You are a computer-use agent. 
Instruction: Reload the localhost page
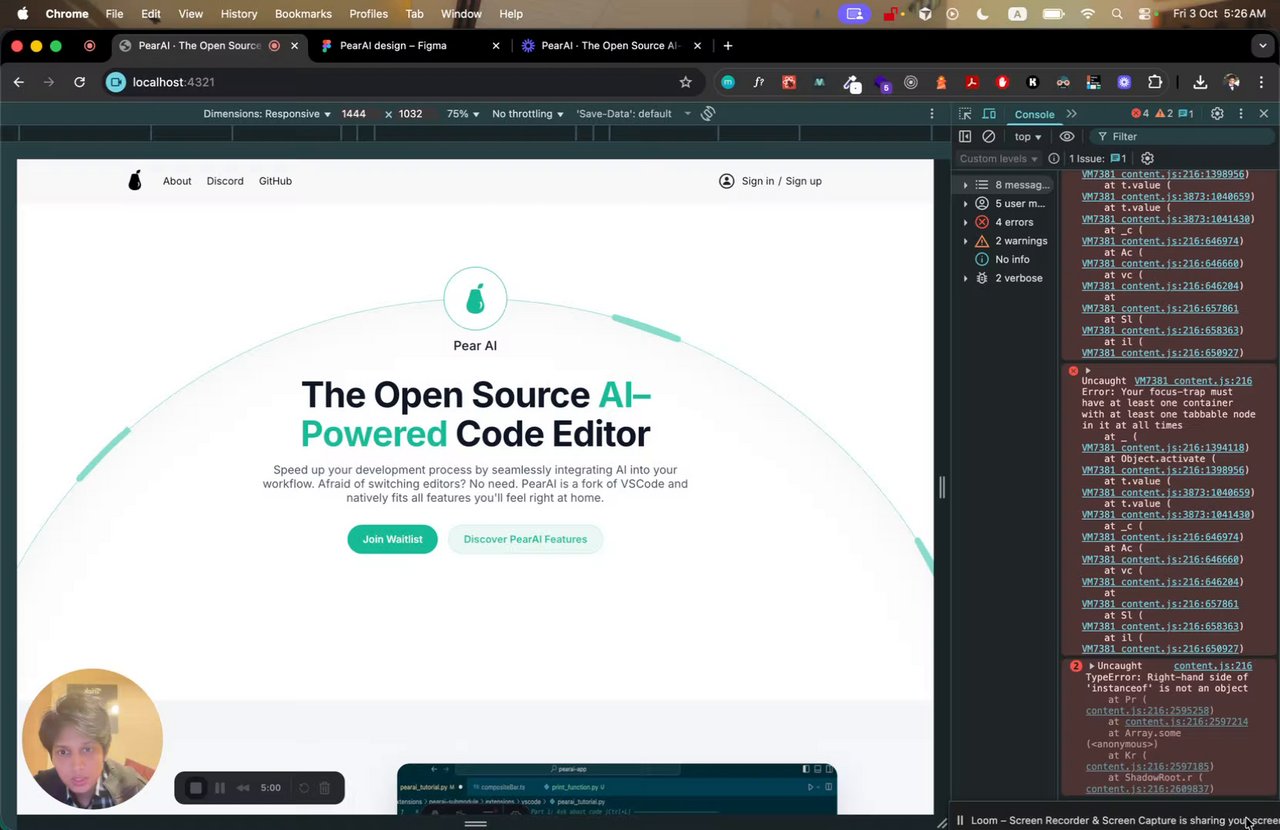[x=79, y=82]
